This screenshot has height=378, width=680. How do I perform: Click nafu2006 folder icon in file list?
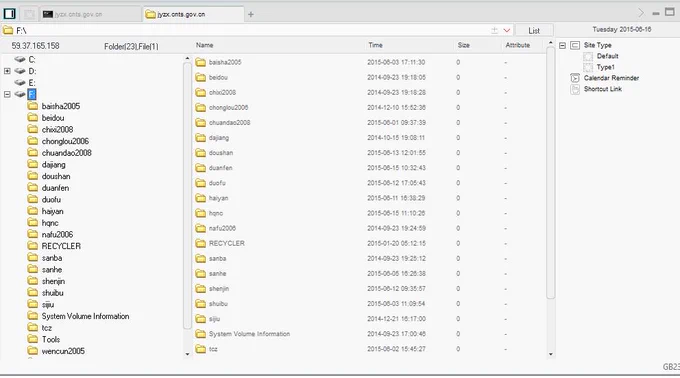pyautogui.click(x=200, y=228)
